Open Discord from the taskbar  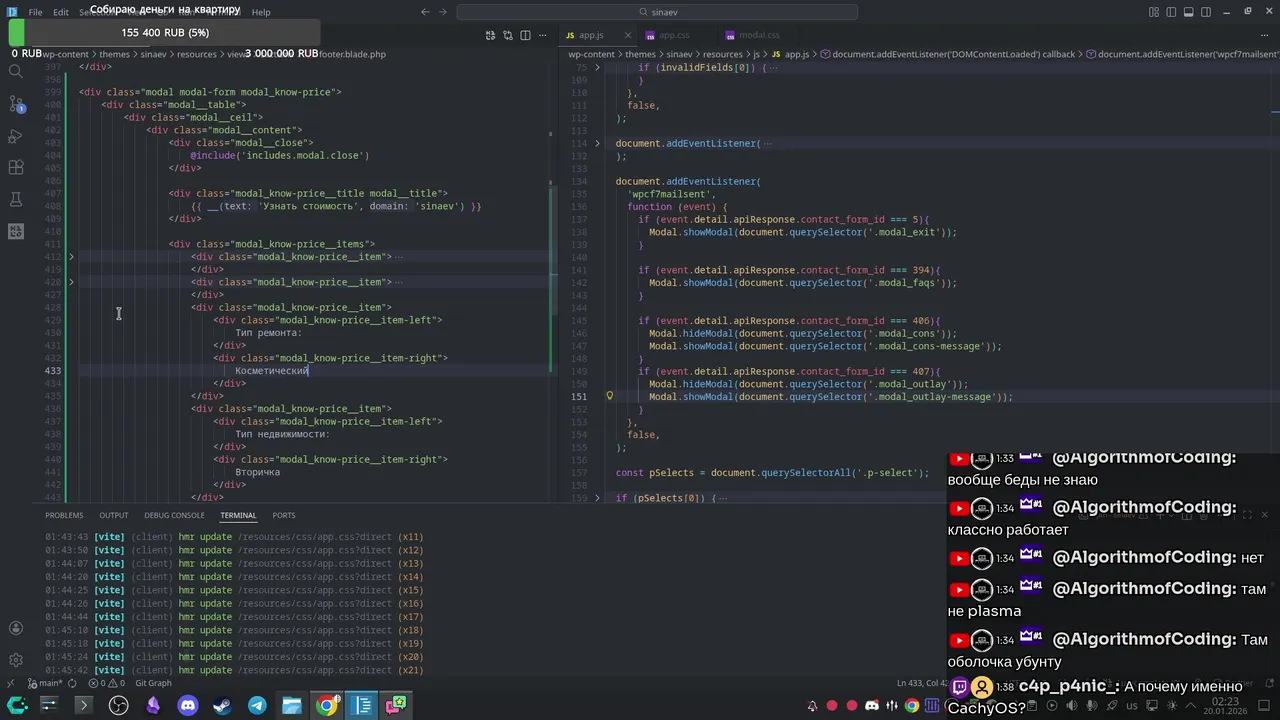click(187, 705)
